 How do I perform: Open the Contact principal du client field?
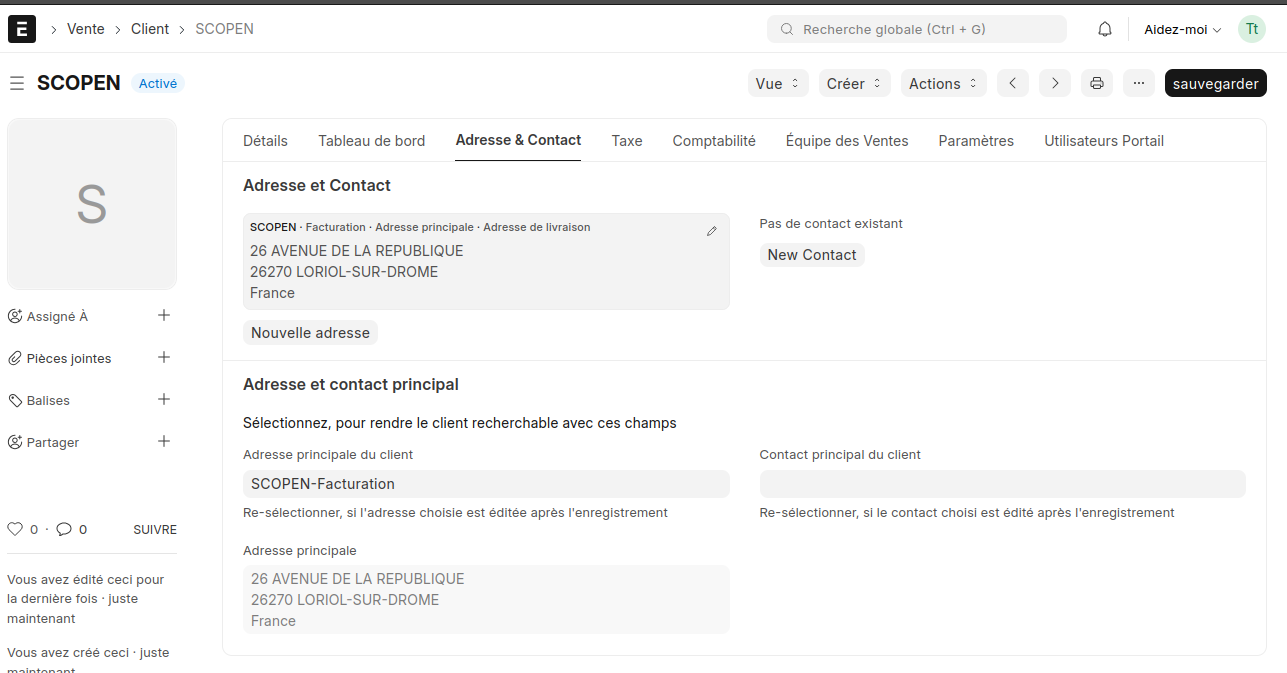pos(1003,484)
